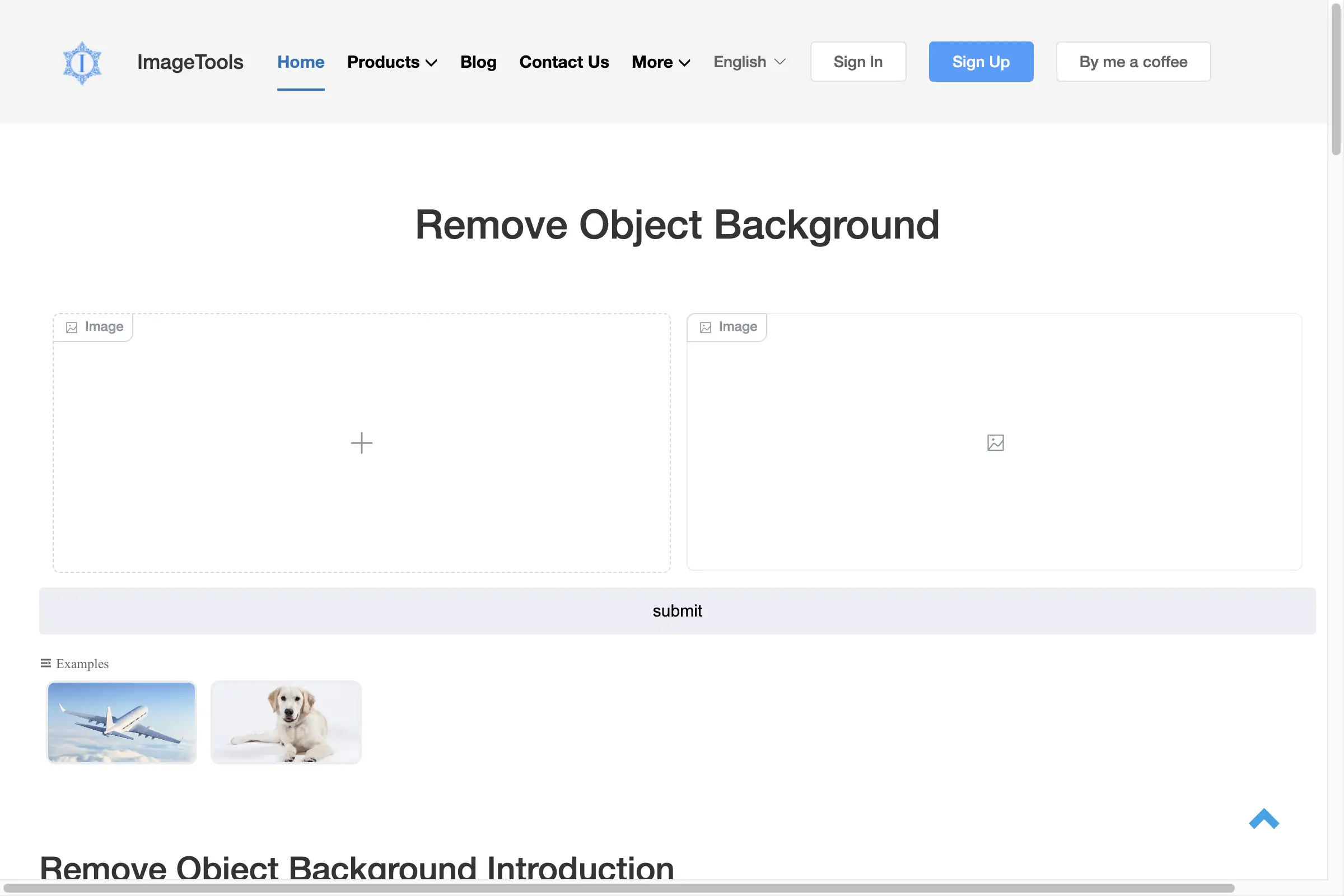Screen dimensions: 1344x896
Task: Click the Sign In button
Action: click(x=858, y=61)
